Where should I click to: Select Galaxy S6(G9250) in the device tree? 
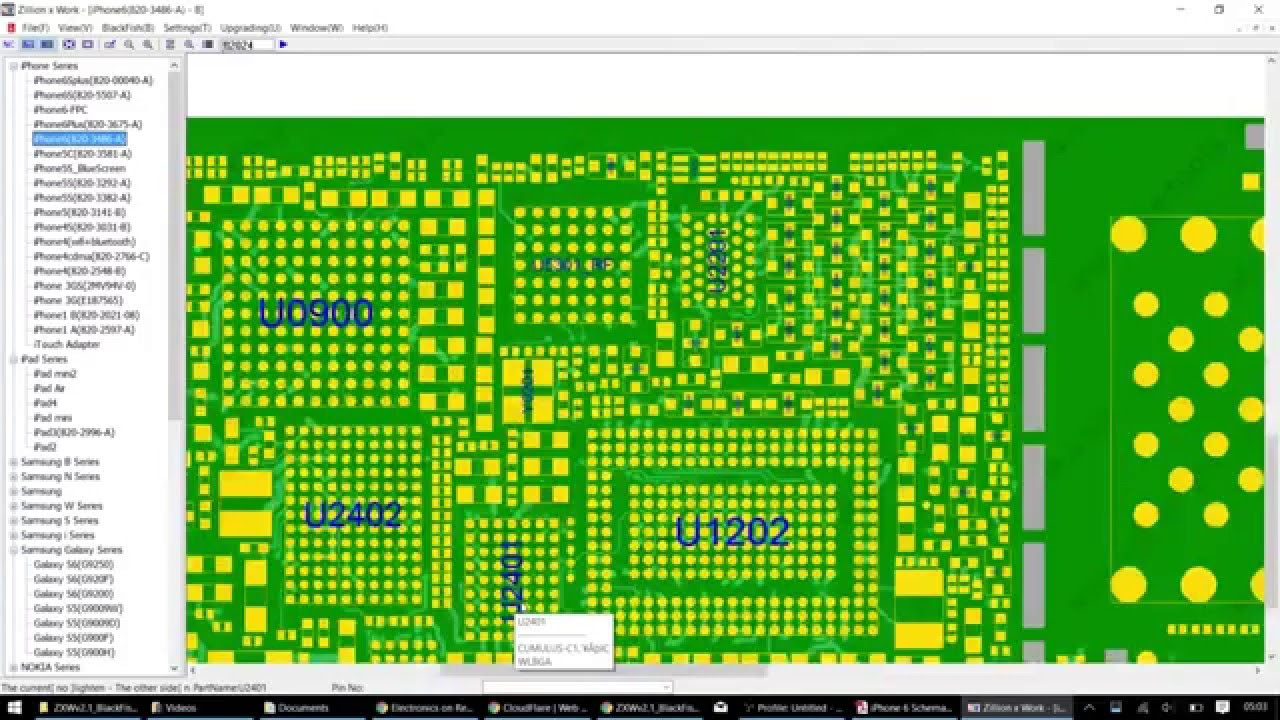click(x=73, y=565)
